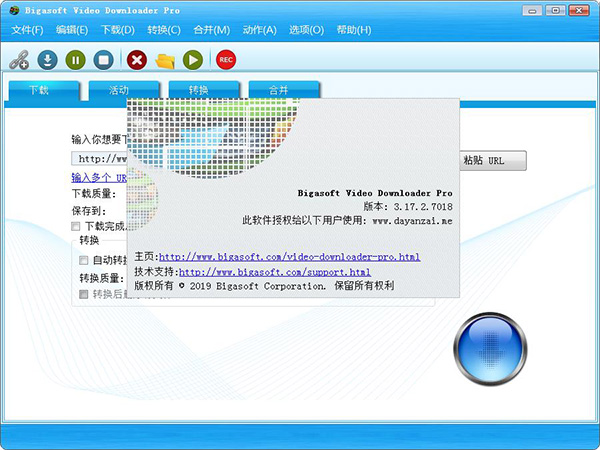This screenshot has height=450, width=600.
Task: Click the 转换质量 label
Action: 101,278
